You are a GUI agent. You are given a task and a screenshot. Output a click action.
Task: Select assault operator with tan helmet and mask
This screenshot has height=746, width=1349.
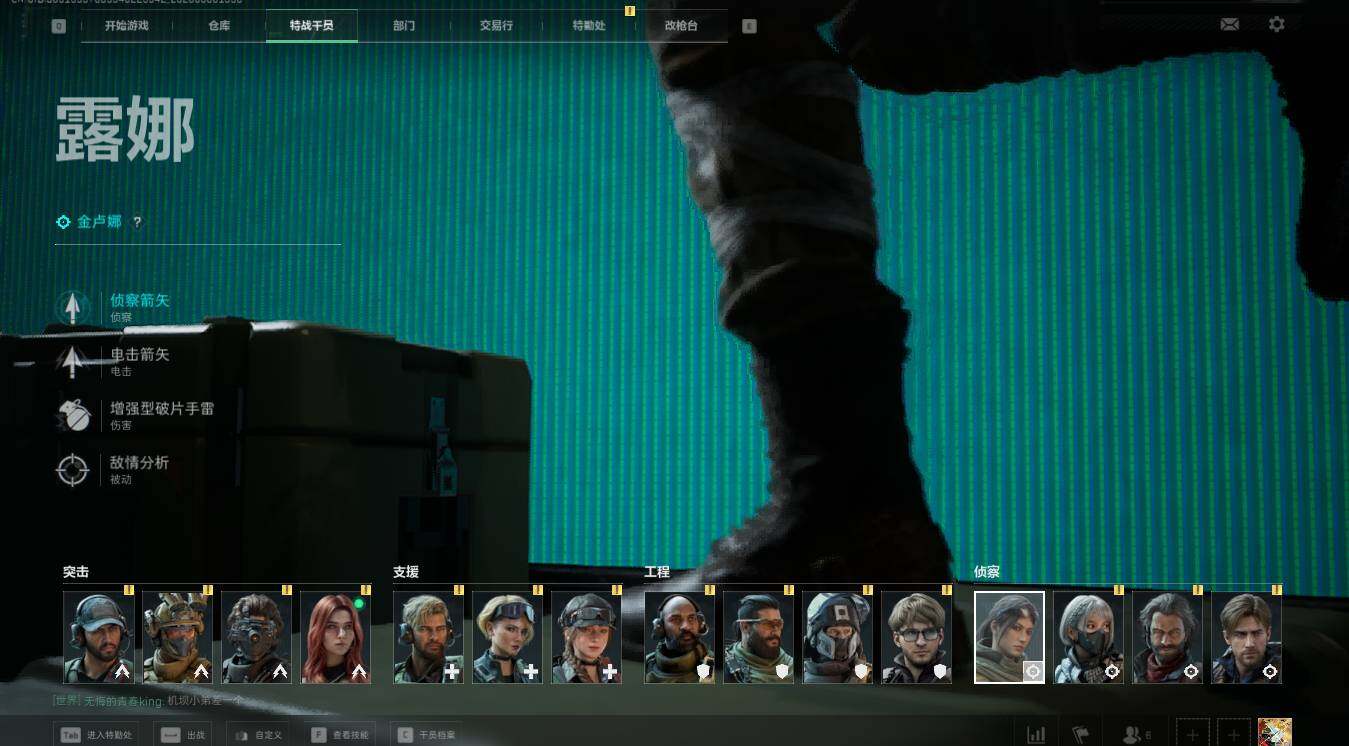177,637
